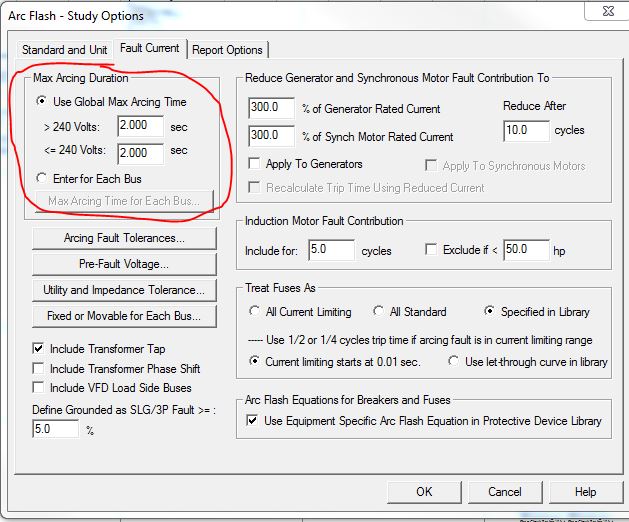Open Utility and Impedance Tolerance dialog
This screenshot has height=522, width=629.
click(123, 290)
